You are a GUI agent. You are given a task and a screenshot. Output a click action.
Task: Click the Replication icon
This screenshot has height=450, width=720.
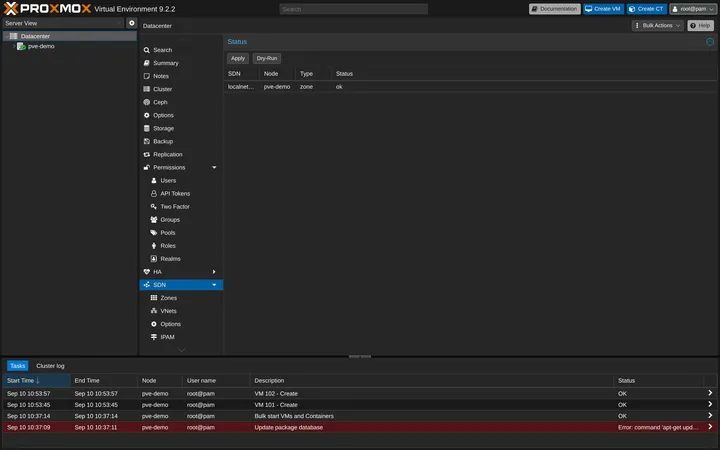146,154
